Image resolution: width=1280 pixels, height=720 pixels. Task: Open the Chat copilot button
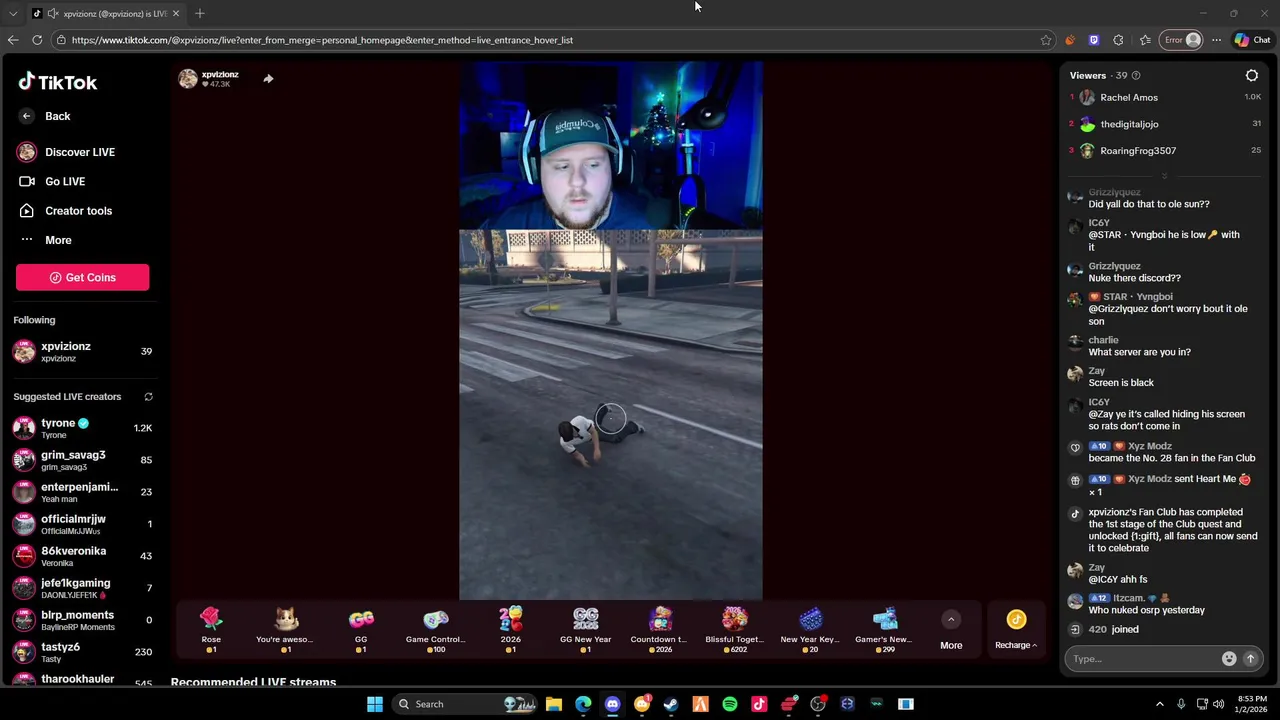1252,40
